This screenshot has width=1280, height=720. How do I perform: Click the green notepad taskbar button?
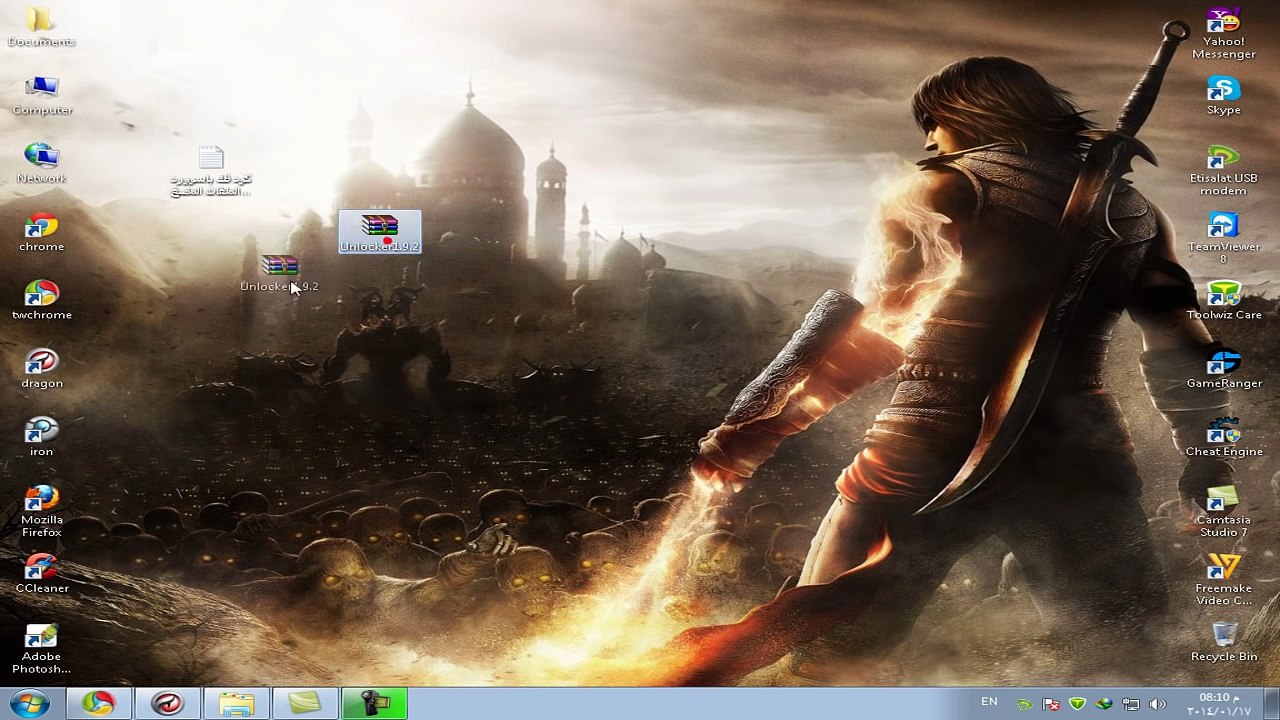[305, 704]
